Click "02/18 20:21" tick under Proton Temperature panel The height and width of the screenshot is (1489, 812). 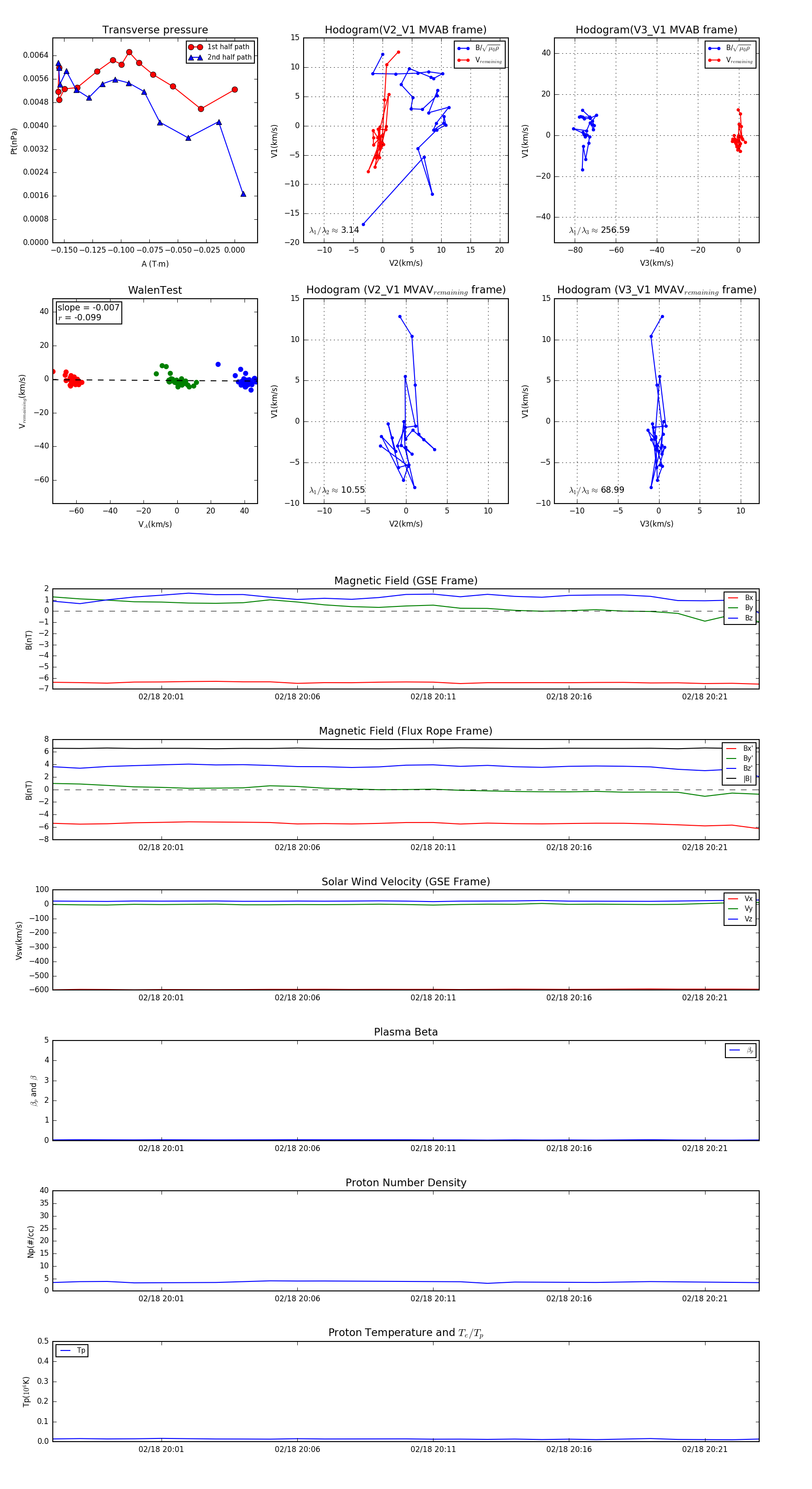705,1449
